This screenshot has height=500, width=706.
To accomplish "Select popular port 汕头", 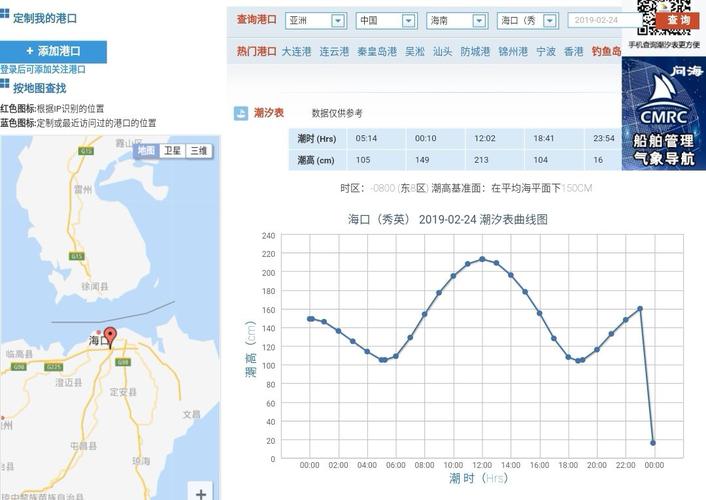I will click(442, 51).
